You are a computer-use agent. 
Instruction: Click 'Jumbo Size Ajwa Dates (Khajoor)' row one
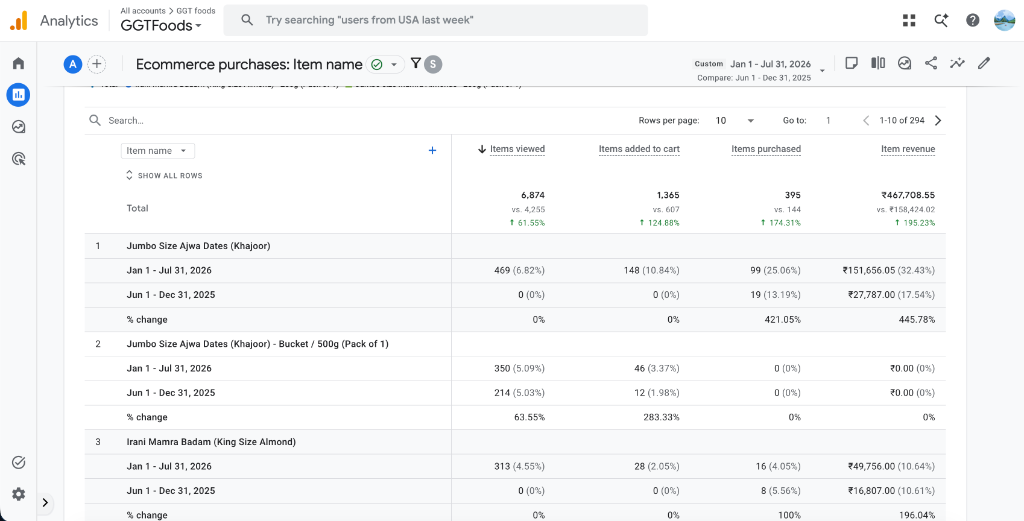(x=199, y=246)
